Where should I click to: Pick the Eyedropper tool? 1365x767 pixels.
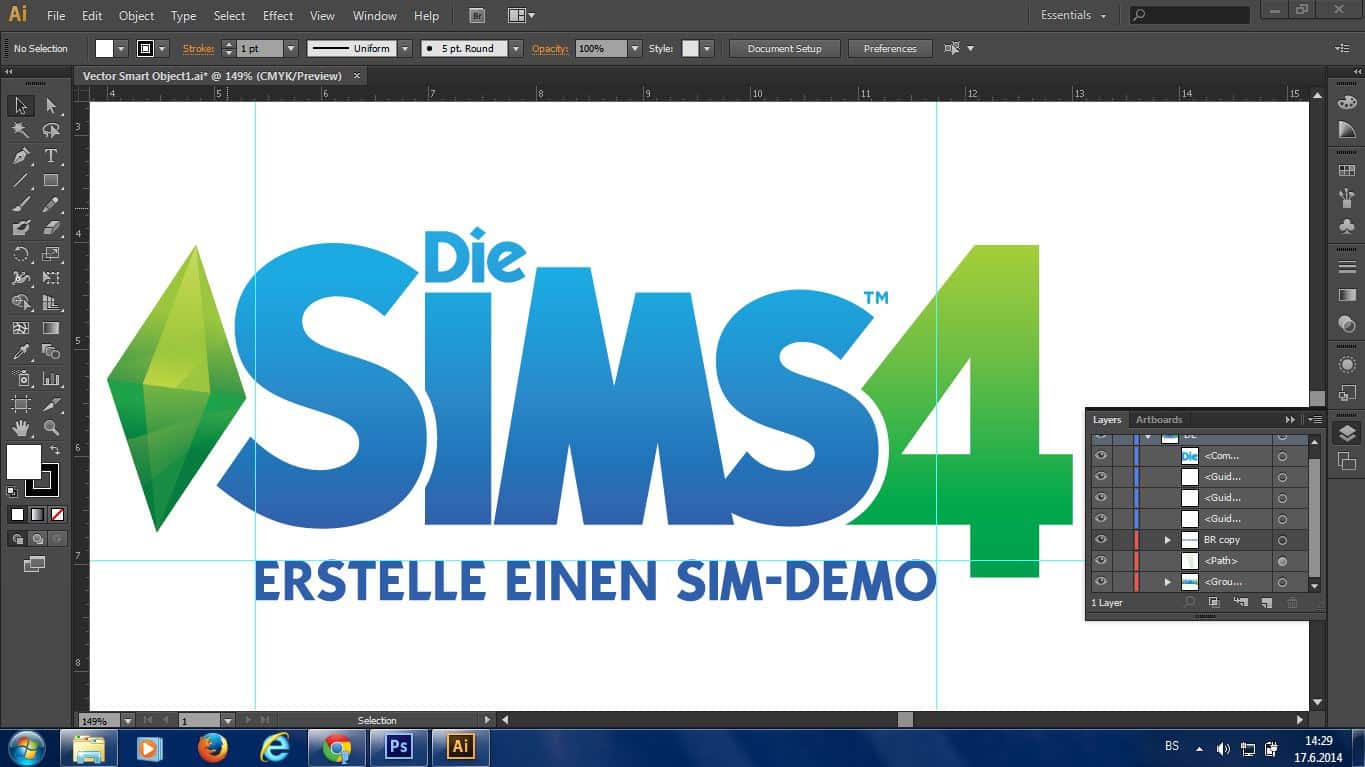[21, 352]
